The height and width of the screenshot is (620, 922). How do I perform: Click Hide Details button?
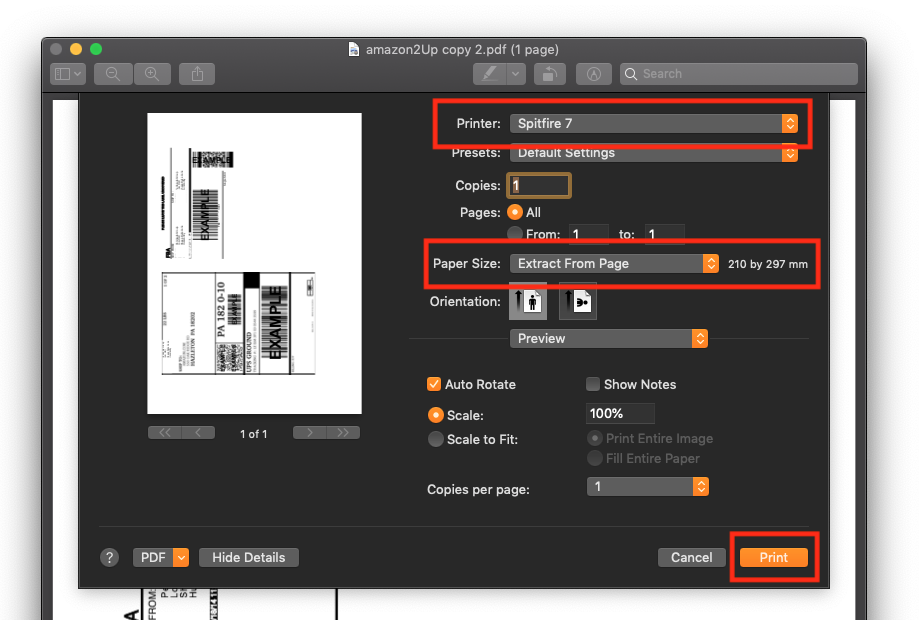coord(249,558)
